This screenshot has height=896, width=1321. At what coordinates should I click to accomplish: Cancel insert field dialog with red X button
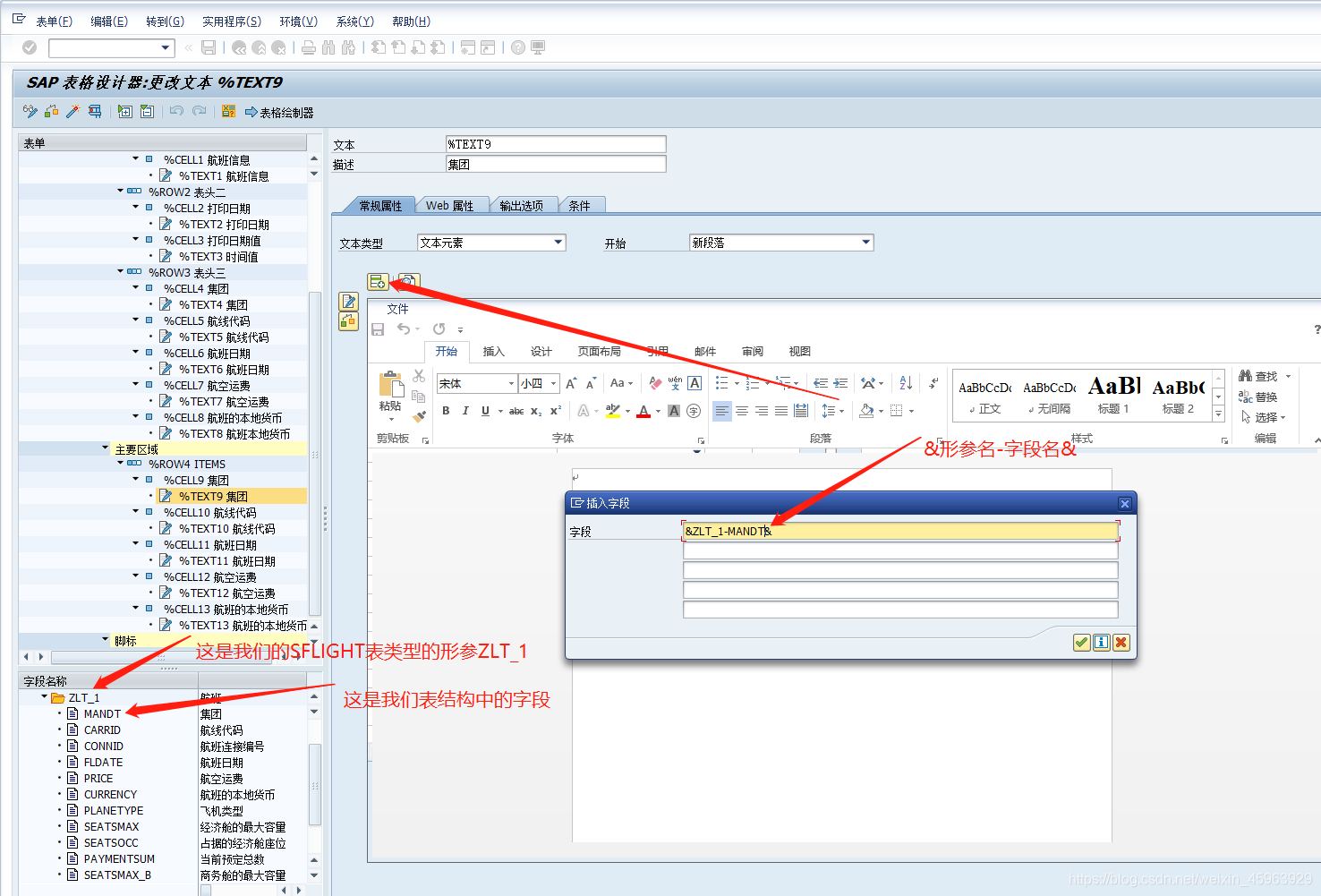[1121, 642]
